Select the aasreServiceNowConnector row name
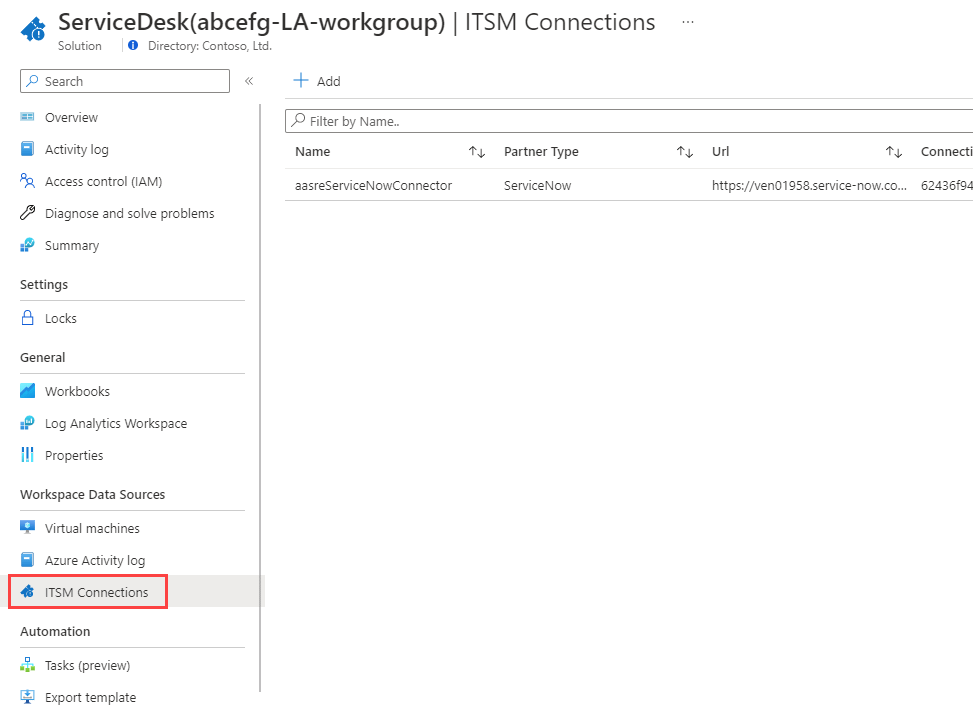This screenshot has width=973, height=710. (373, 185)
